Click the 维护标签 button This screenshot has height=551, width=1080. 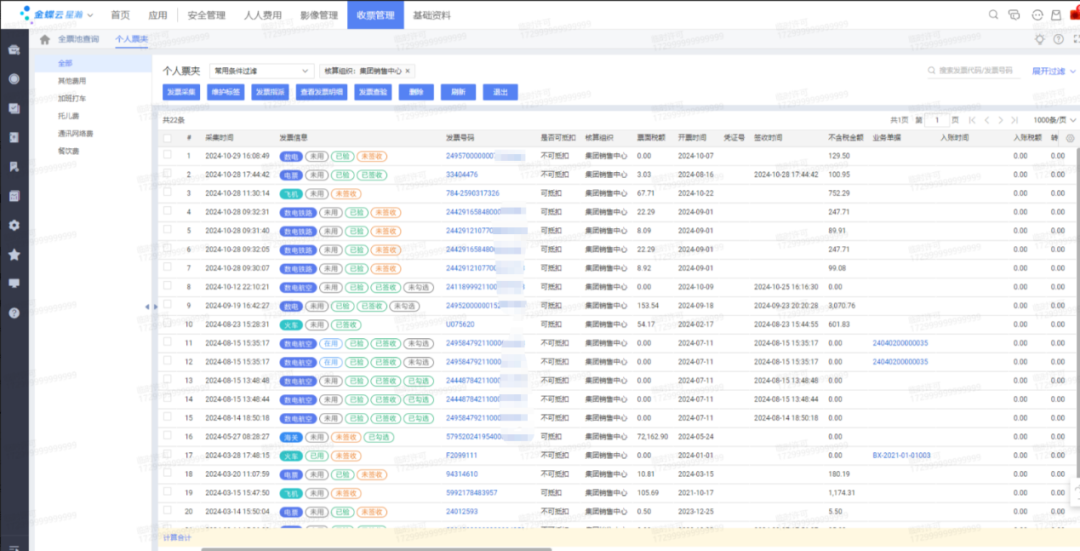pos(226,92)
